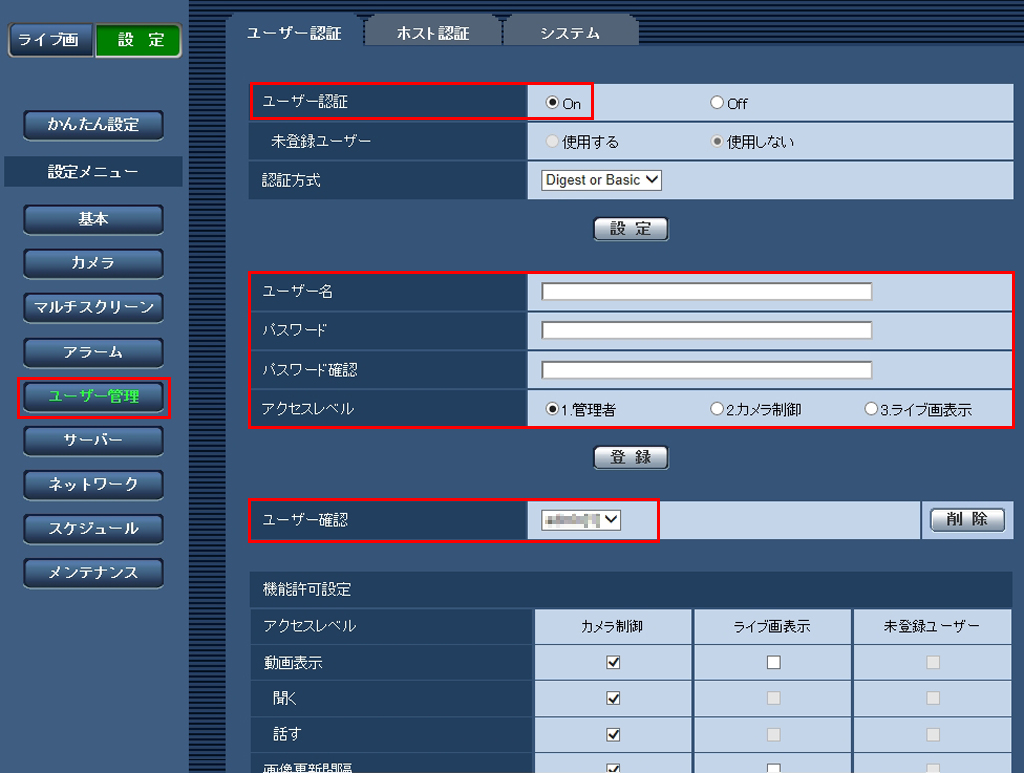Uncheck the 話す checkbox for カメラ制御
1024x773 pixels.
614,734
